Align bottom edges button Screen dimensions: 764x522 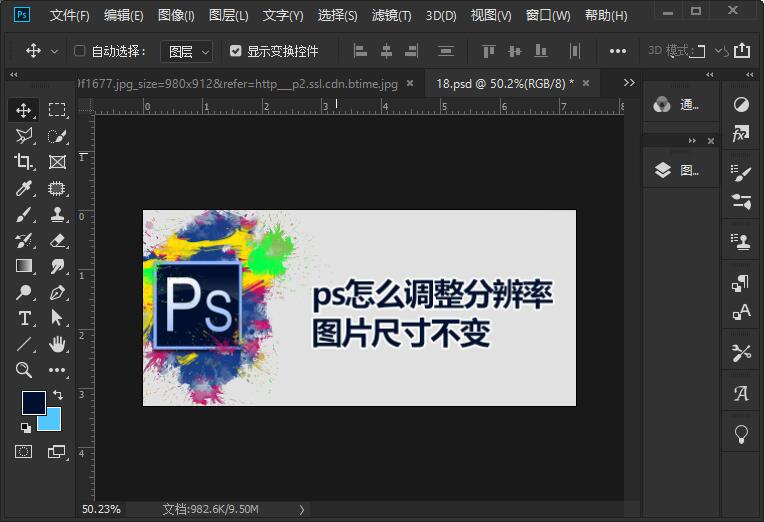541,51
